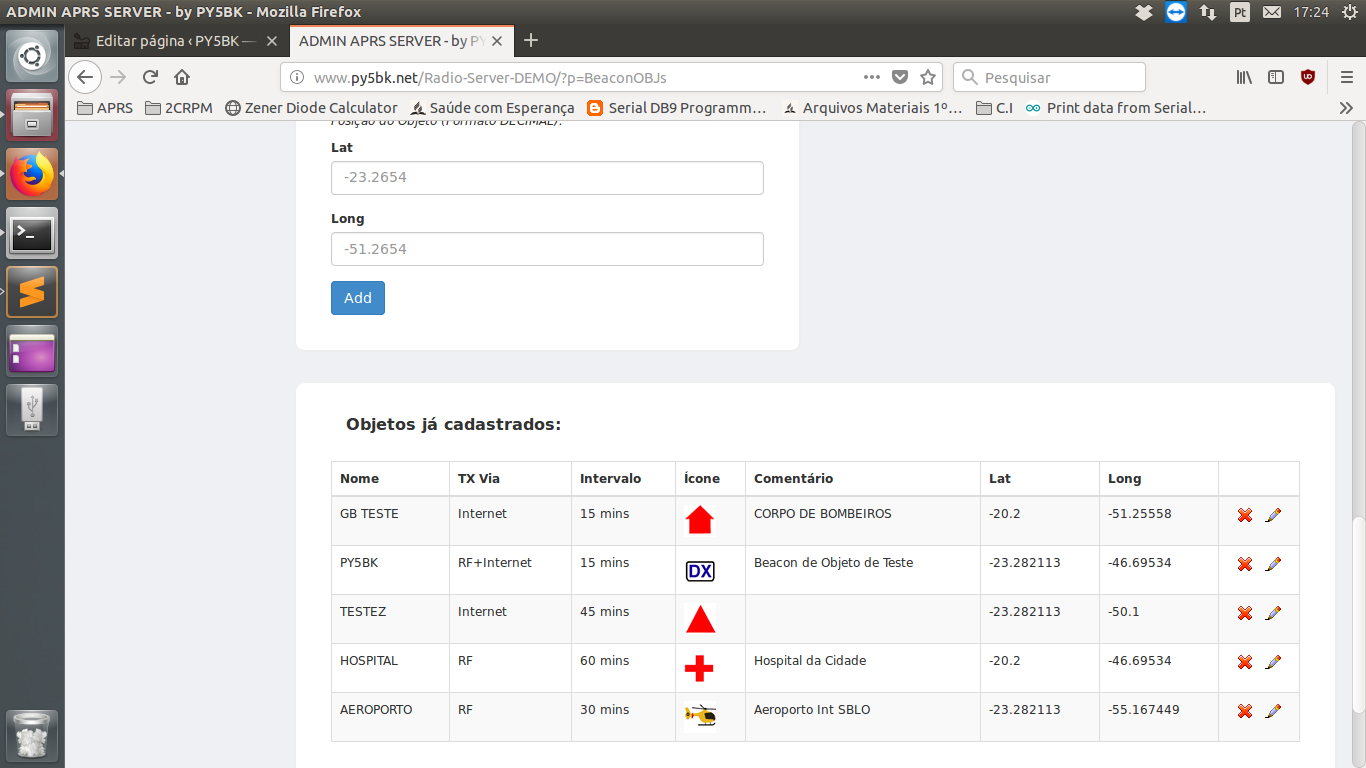Viewport: 1366px width, 768px height.
Task: Delete the HOSPITAL object entry
Action: [1245, 662]
